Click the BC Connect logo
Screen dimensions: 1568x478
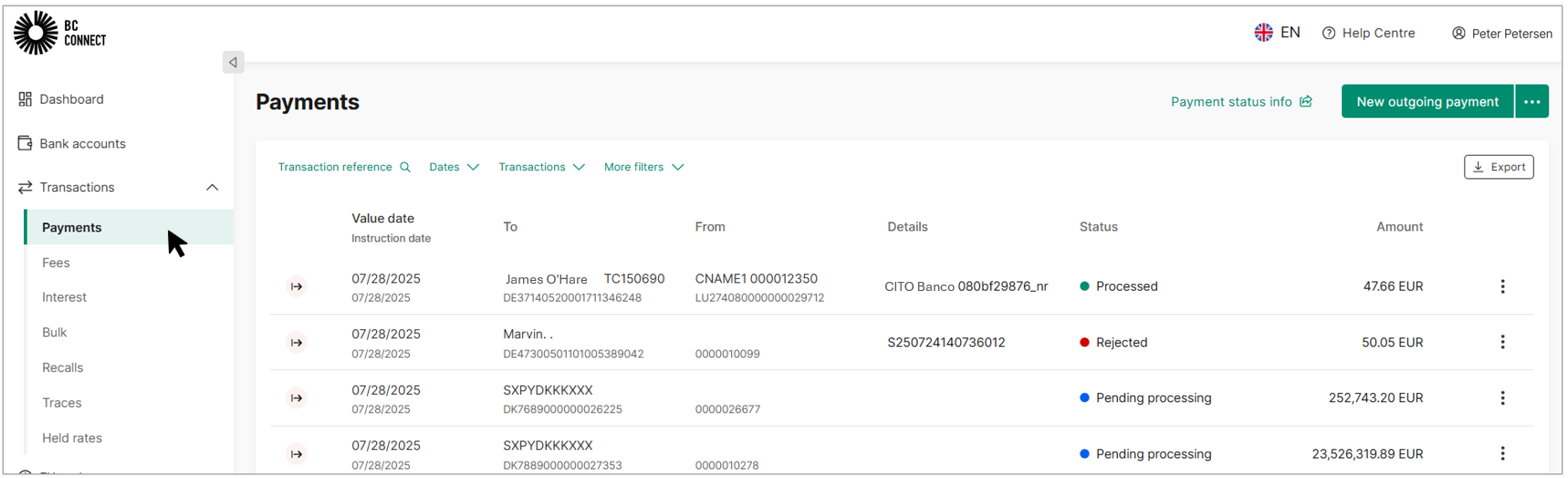(x=60, y=33)
